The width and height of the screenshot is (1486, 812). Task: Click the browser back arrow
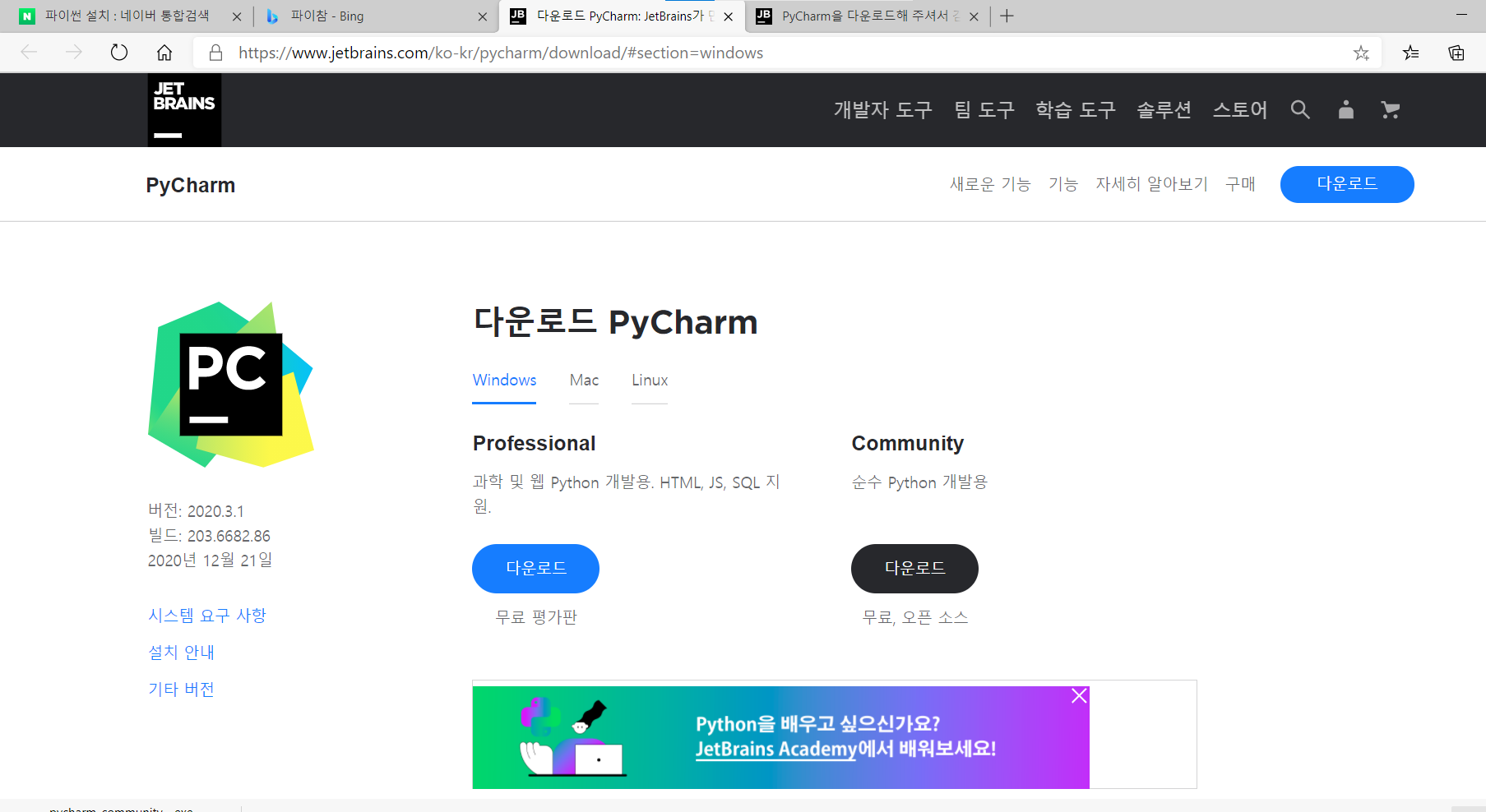pyautogui.click(x=30, y=53)
